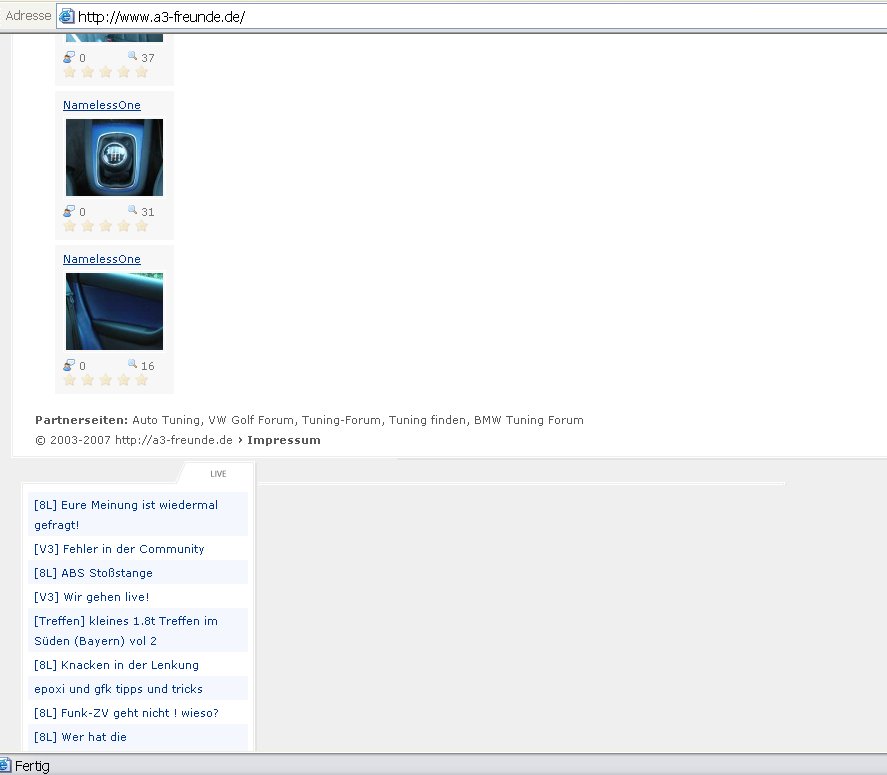Click the Internet Explorer page icon in address bar
The image size is (887, 775).
click(x=67, y=16)
